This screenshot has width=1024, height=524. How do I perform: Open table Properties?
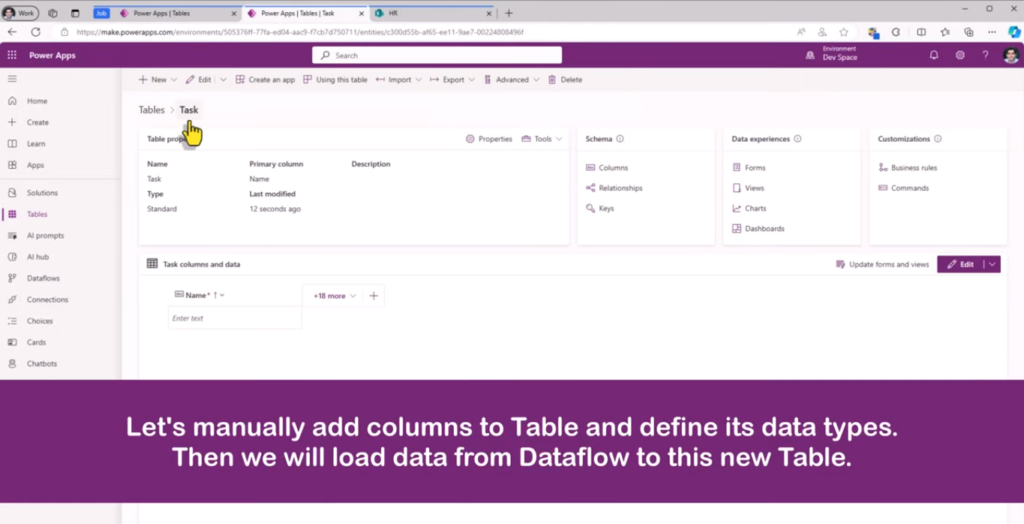pyautogui.click(x=489, y=139)
